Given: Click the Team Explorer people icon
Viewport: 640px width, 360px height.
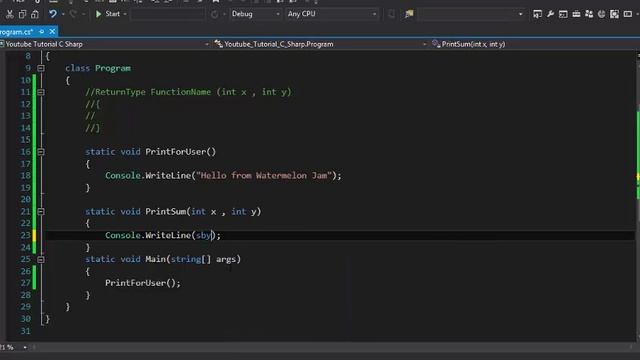Looking at the screenshot, I should 589,14.
